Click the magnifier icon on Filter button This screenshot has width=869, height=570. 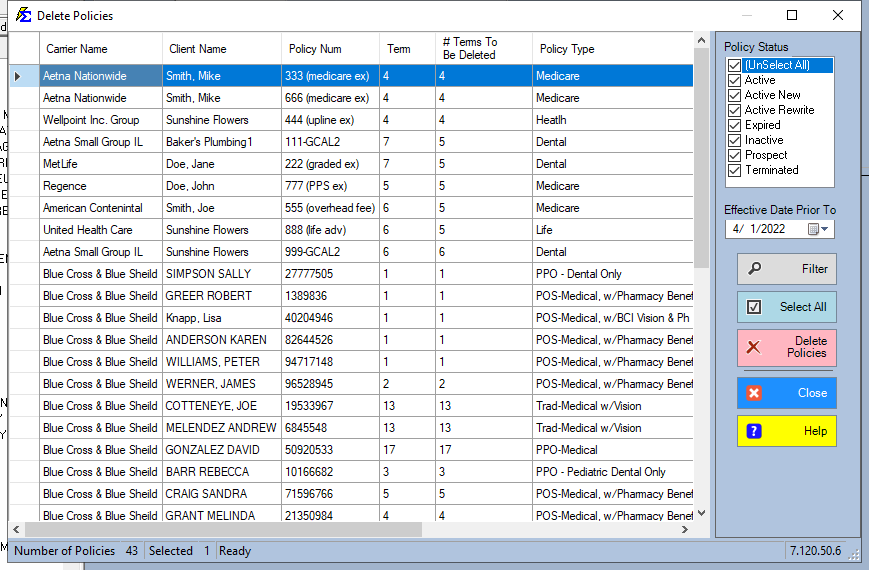click(x=754, y=269)
